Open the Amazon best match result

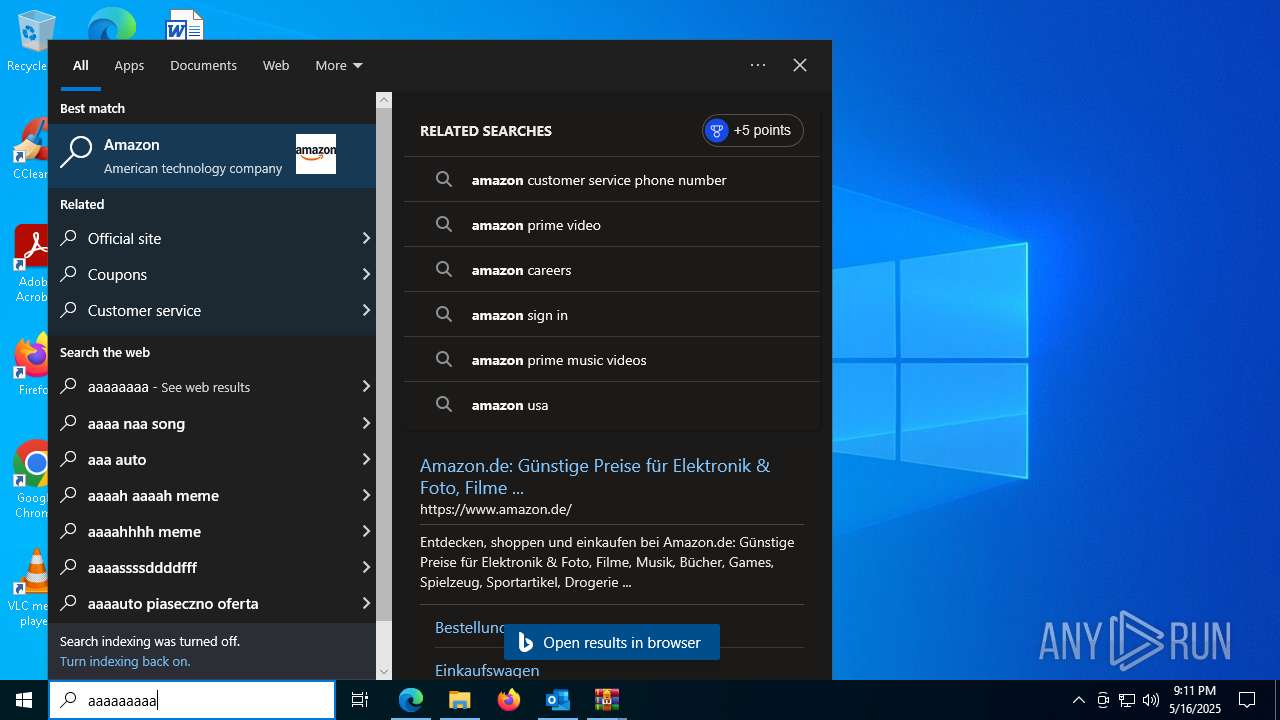(x=212, y=155)
